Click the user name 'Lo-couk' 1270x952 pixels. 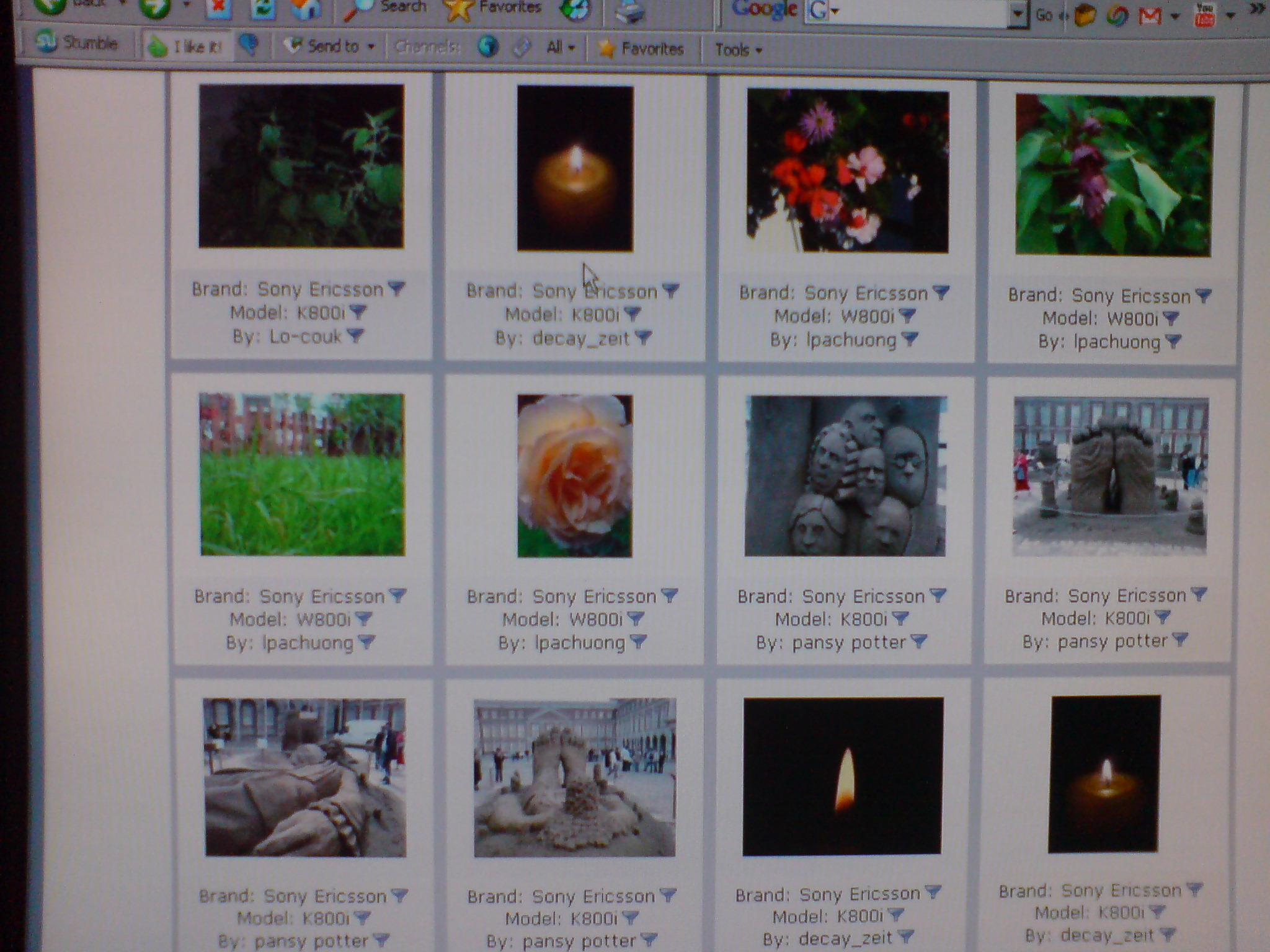tap(305, 336)
